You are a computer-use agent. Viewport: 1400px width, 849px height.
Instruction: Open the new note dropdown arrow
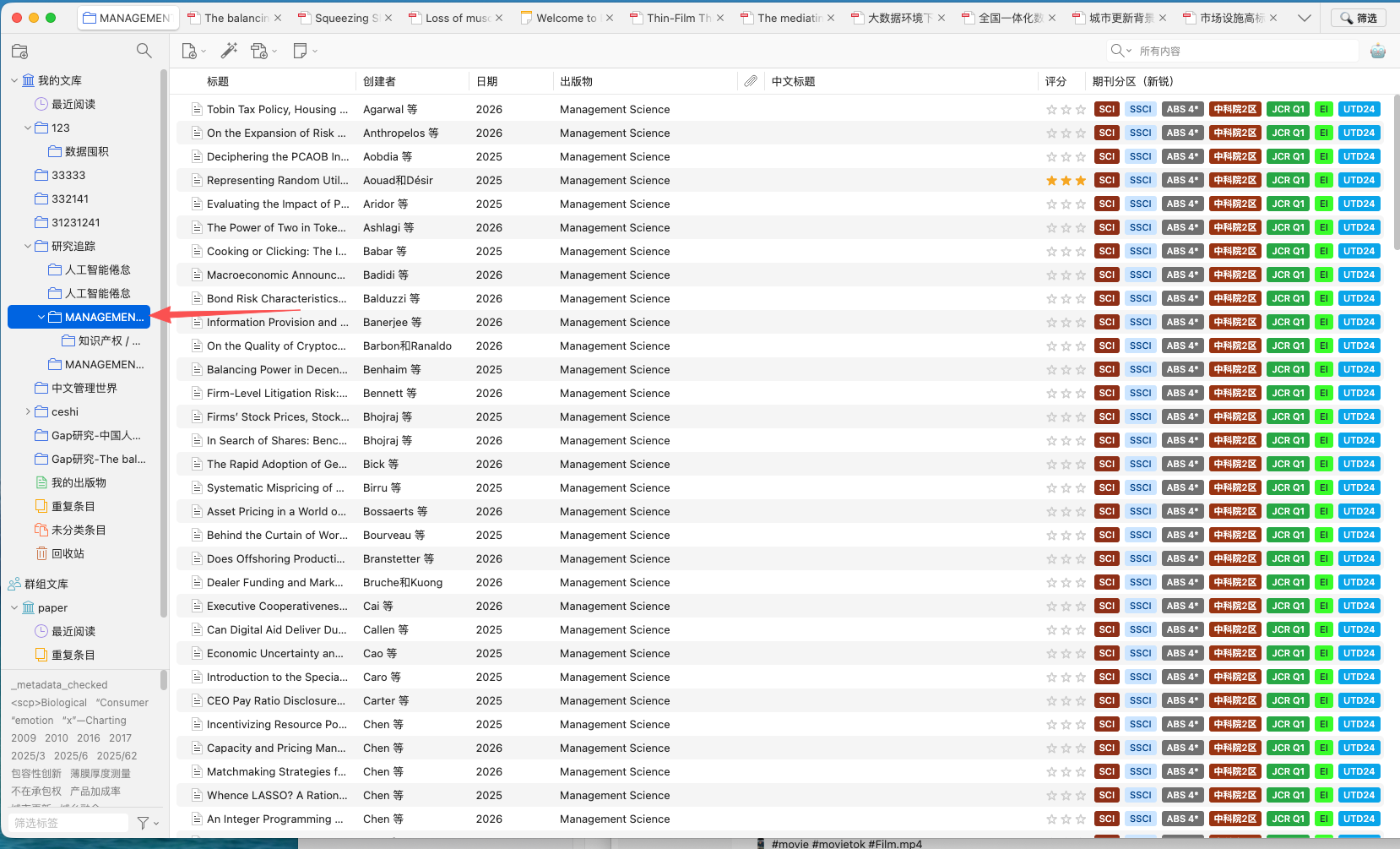pos(315,52)
